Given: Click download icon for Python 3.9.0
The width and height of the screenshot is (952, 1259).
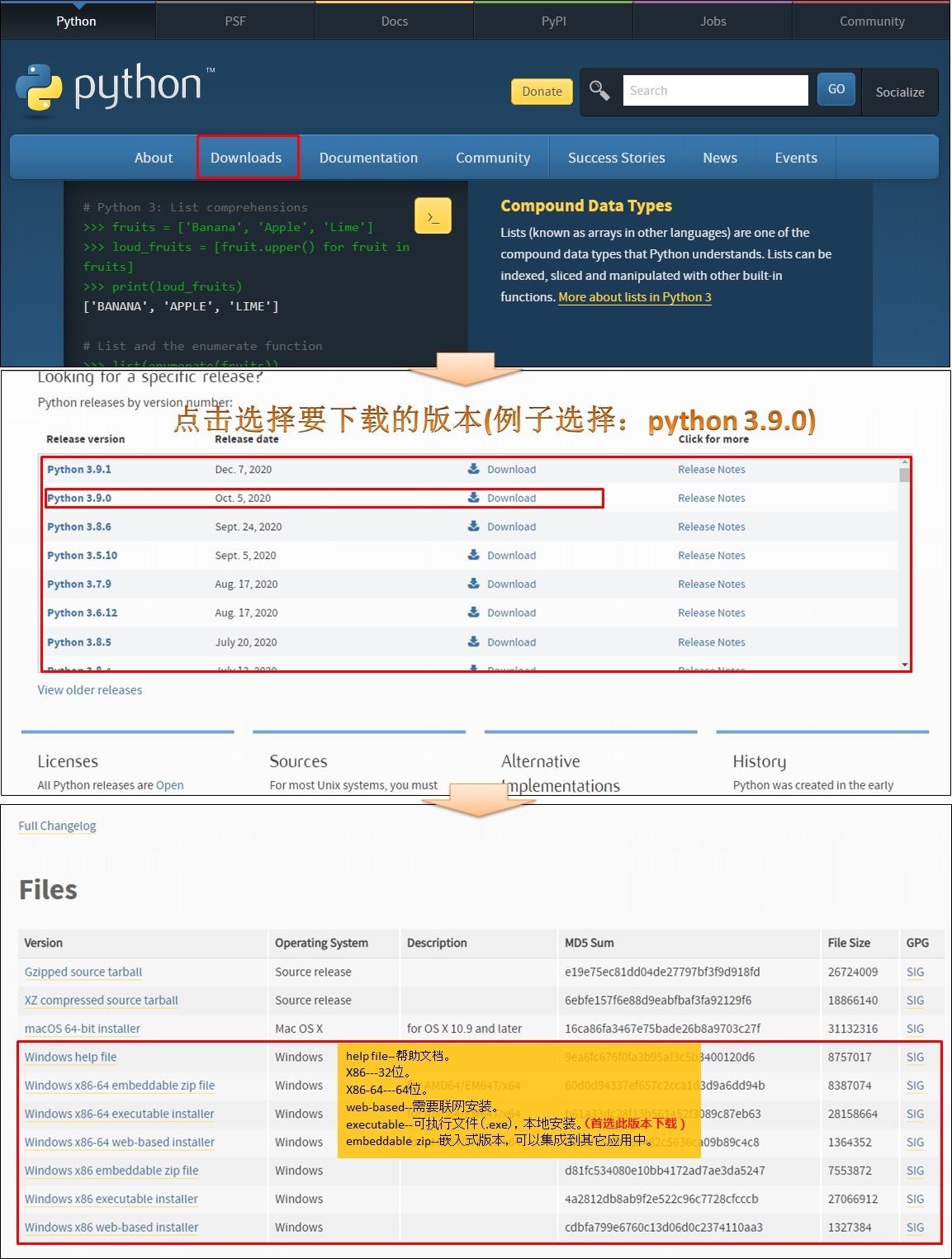Looking at the screenshot, I should (x=474, y=498).
